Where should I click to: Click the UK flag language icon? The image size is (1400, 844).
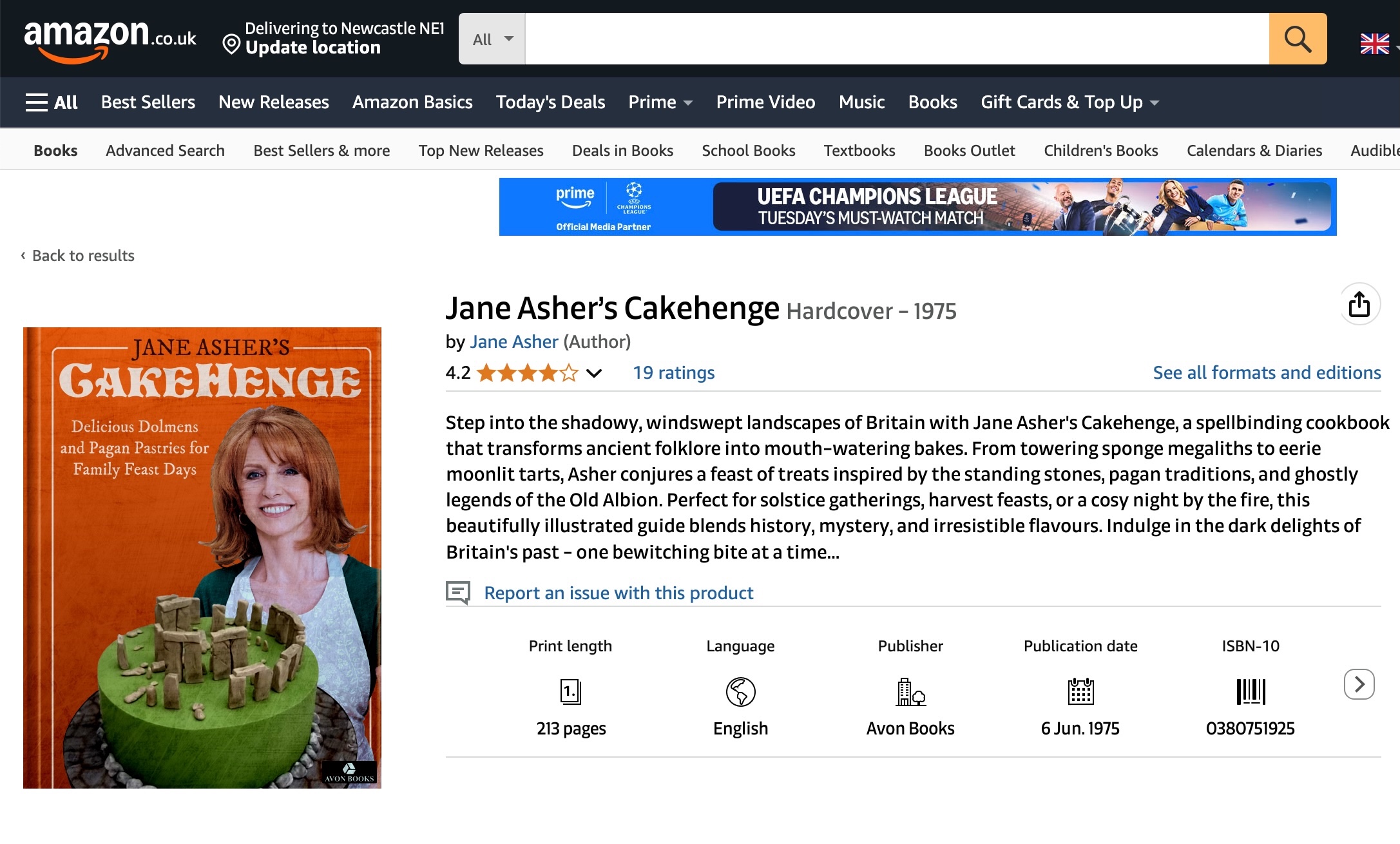point(1374,44)
